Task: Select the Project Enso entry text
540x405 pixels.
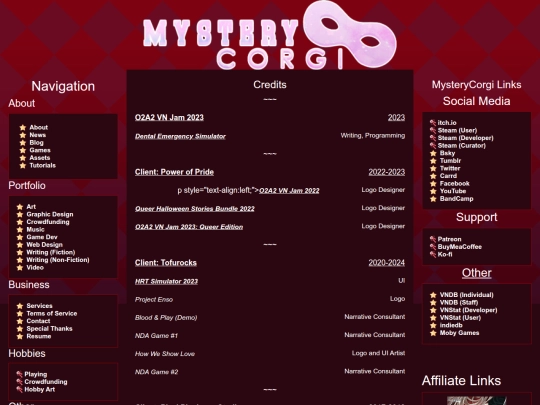Action: pyautogui.click(x=154, y=300)
